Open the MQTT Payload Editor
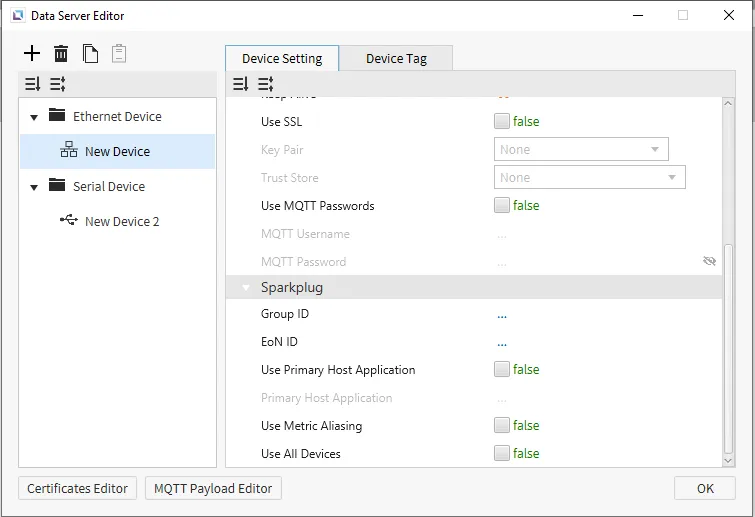The height and width of the screenshot is (517, 755). point(213,488)
